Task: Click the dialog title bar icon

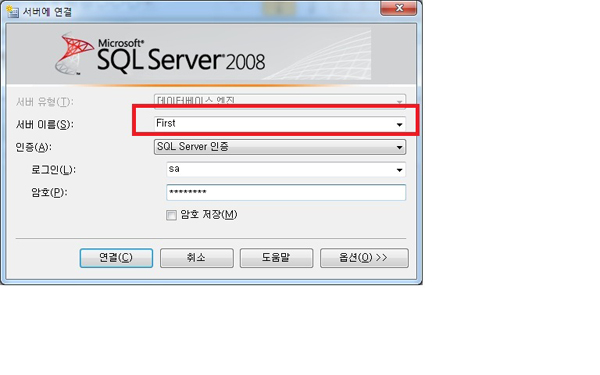Action: (12, 11)
